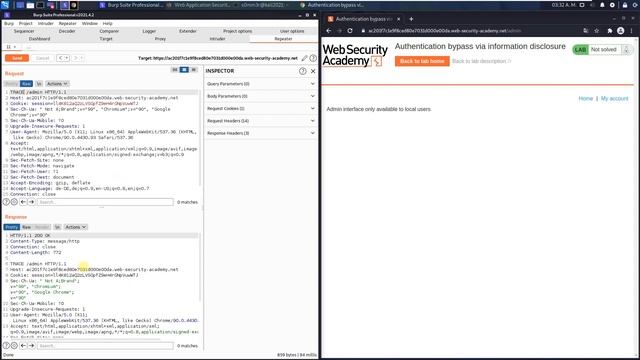Open the Project menu
This screenshot has height=360, width=640.
[25, 24]
